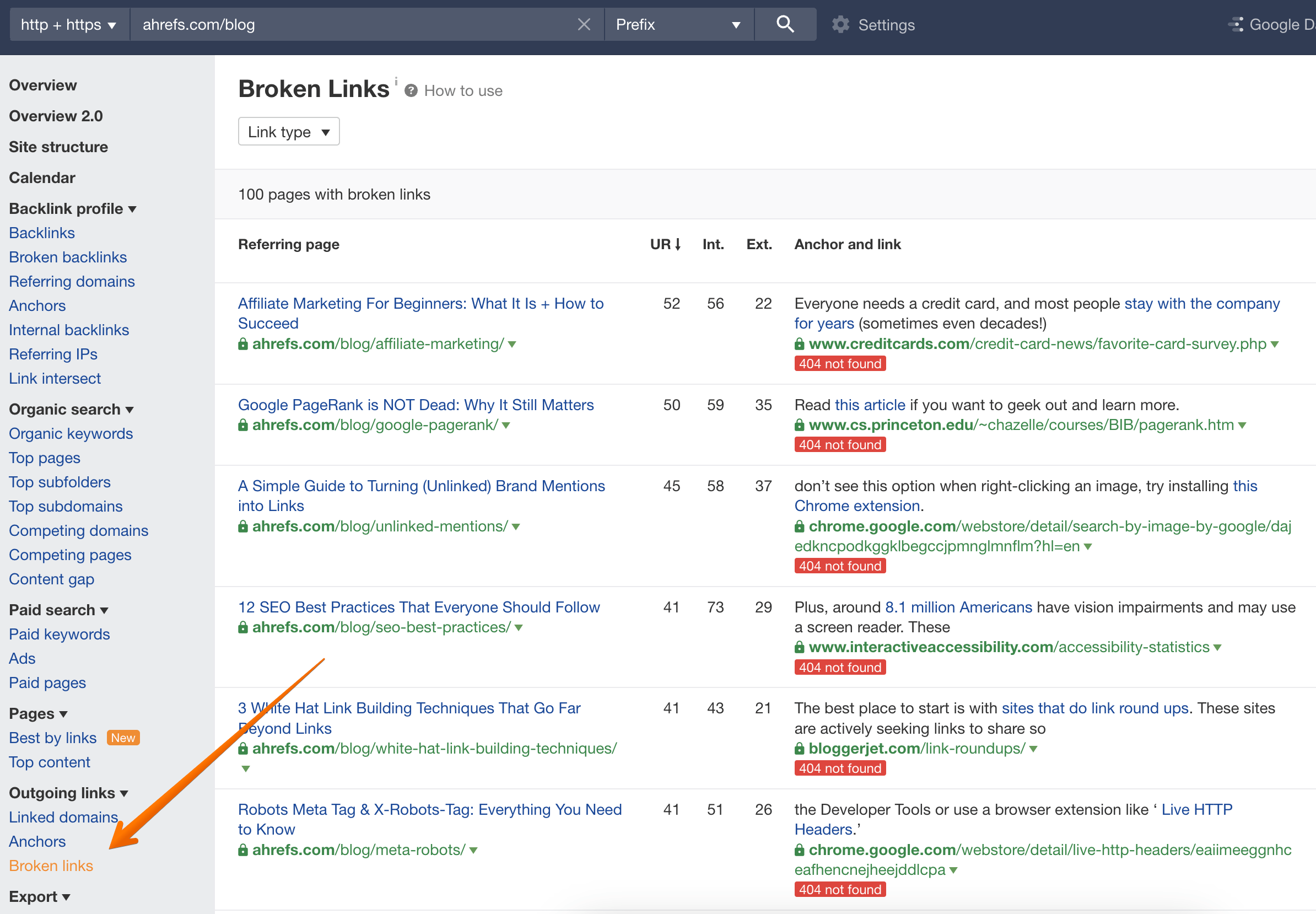This screenshot has height=914, width=1316.
Task: Click the Google Data export icon top right
Action: (1236, 24)
